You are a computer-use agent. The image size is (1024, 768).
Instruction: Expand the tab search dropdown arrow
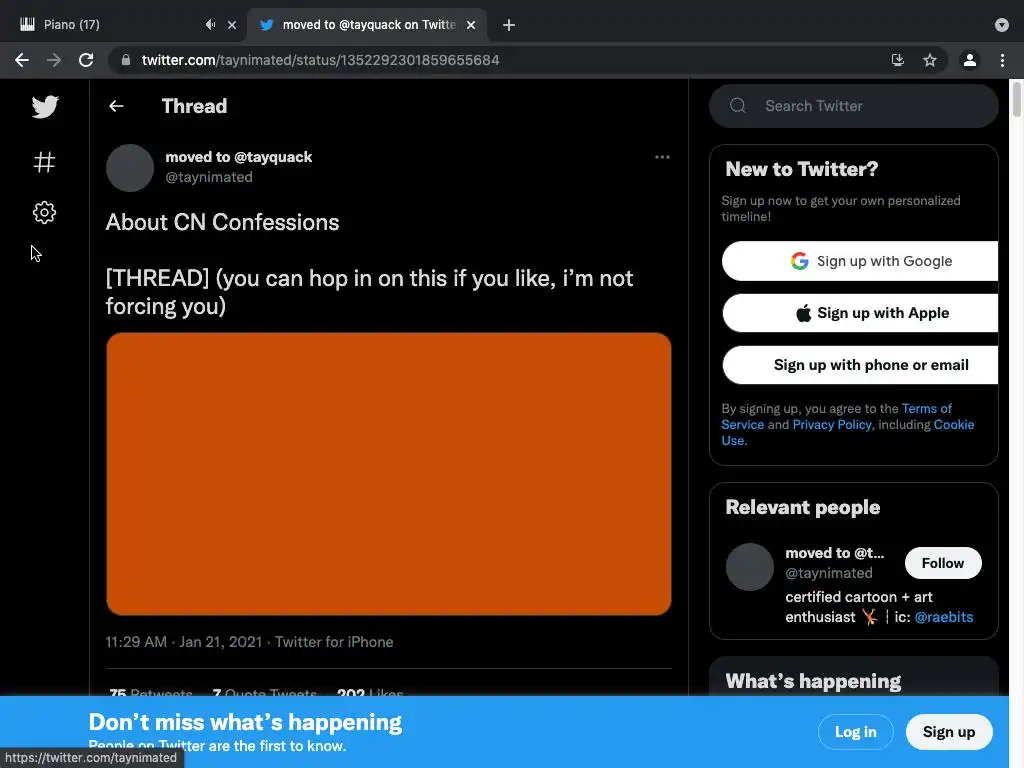click(x=1002, y=25)
